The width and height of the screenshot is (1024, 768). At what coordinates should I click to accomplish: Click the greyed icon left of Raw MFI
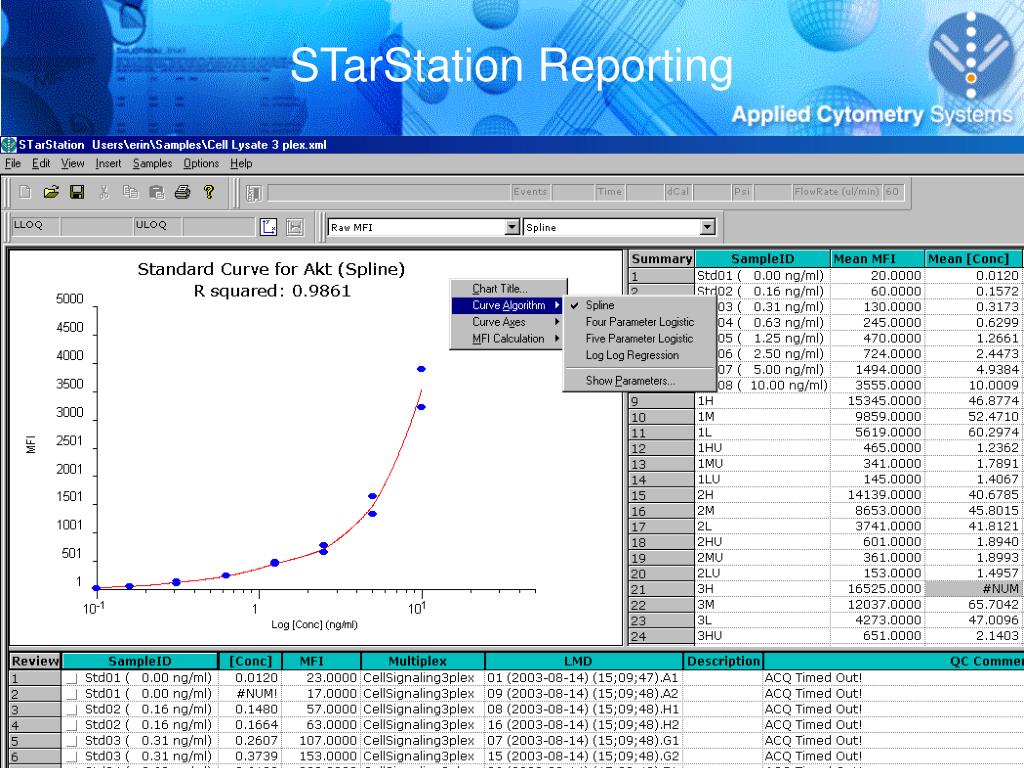coord(295,227)
